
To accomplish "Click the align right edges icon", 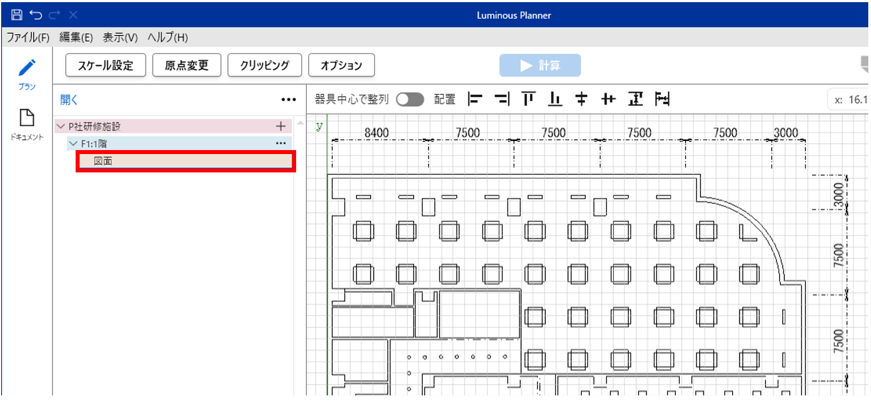I will pyautogui.click(x=502, y=99).
